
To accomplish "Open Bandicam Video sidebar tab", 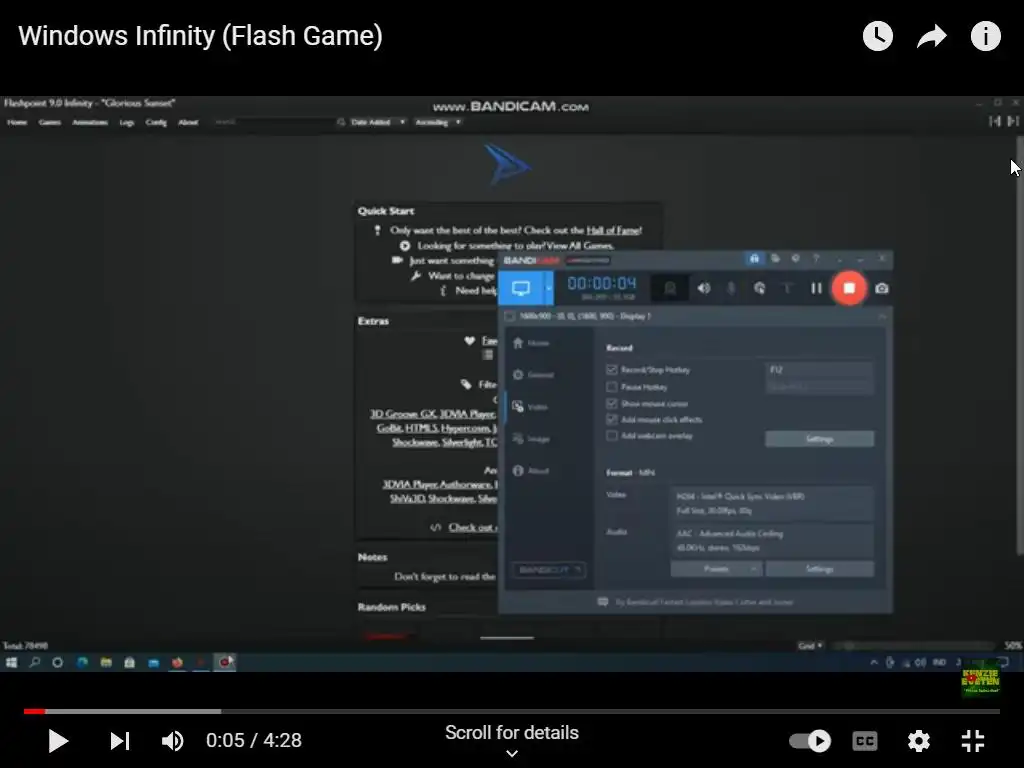I will tap(530, 407).
